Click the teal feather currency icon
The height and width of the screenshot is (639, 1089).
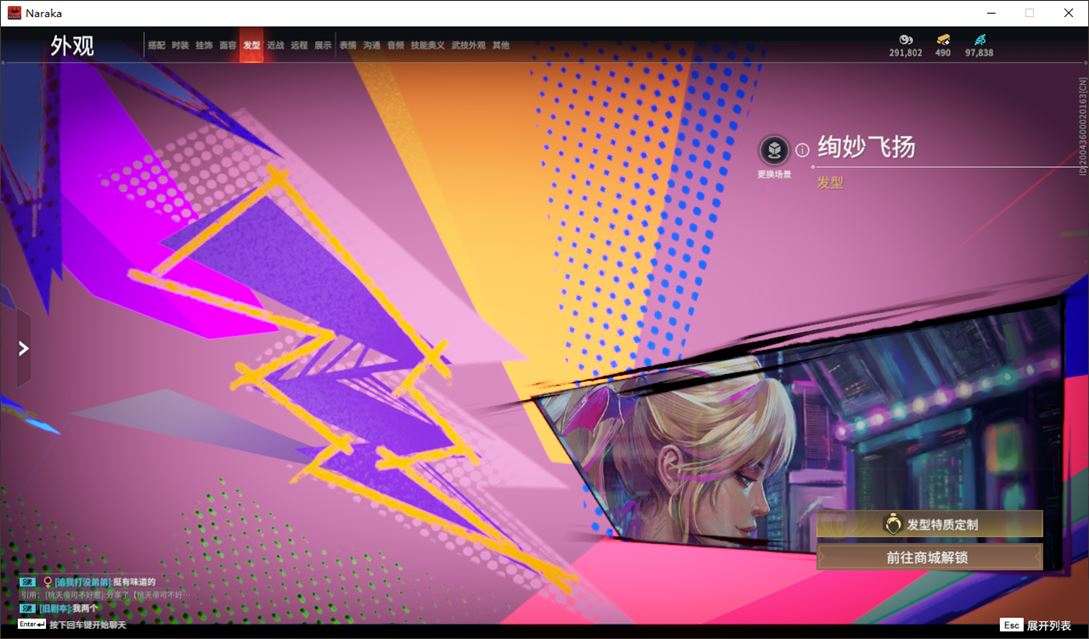point(979,40)
